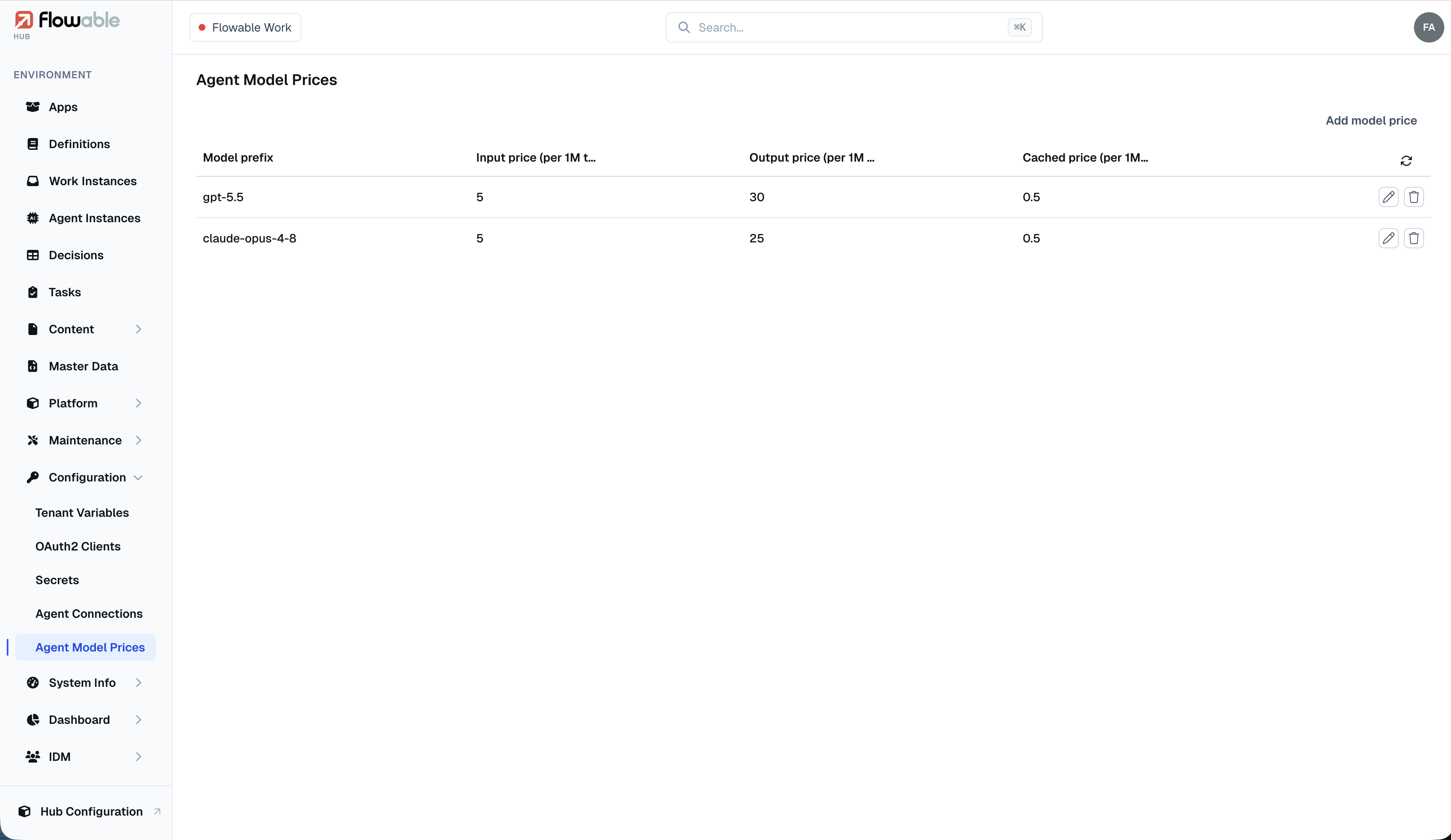Click the Maintenance tools icon

(x=33, y=441)
